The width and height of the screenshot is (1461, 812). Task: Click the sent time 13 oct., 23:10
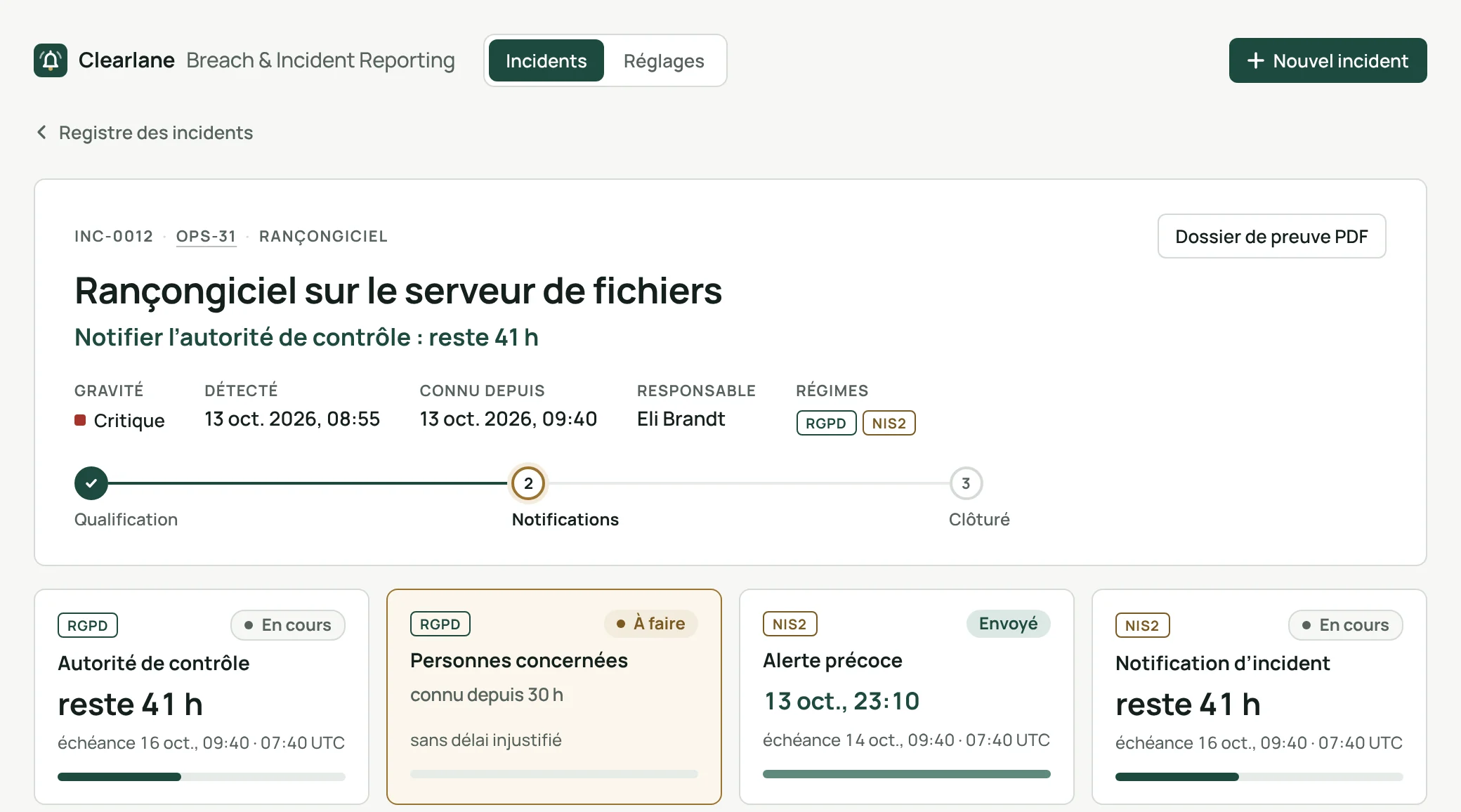point(841,701)
